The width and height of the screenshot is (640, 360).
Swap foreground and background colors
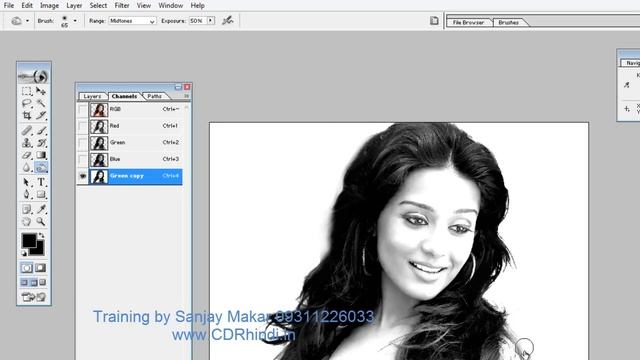[x=41, y=236]
